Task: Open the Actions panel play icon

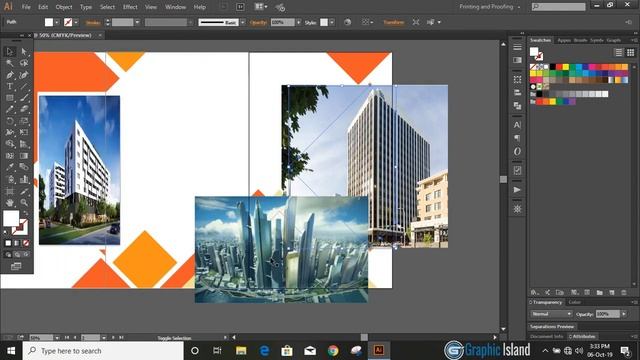Action: tap(517, 190)
